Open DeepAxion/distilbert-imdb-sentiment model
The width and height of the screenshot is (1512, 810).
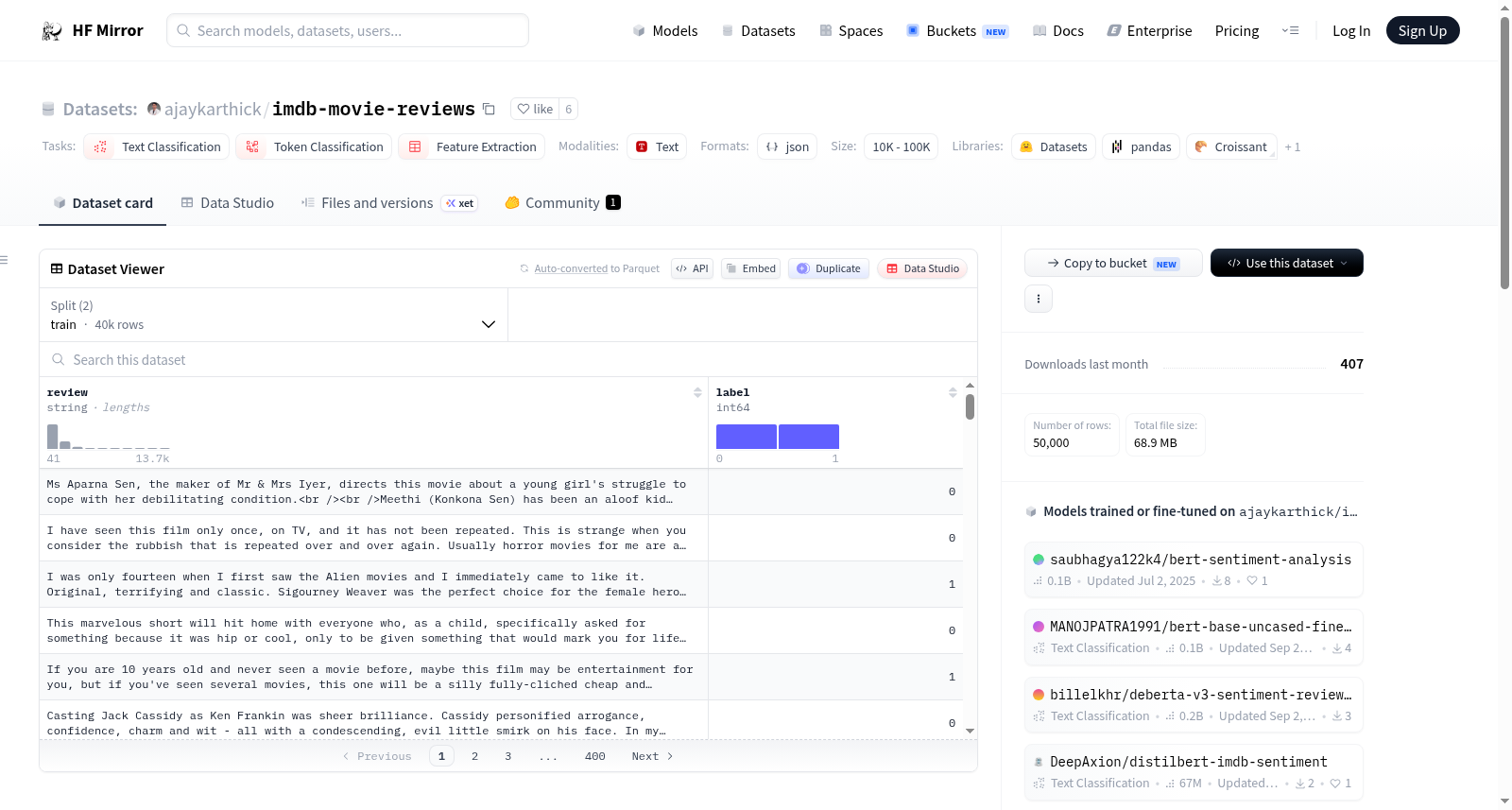click(x=1194, y=771)
